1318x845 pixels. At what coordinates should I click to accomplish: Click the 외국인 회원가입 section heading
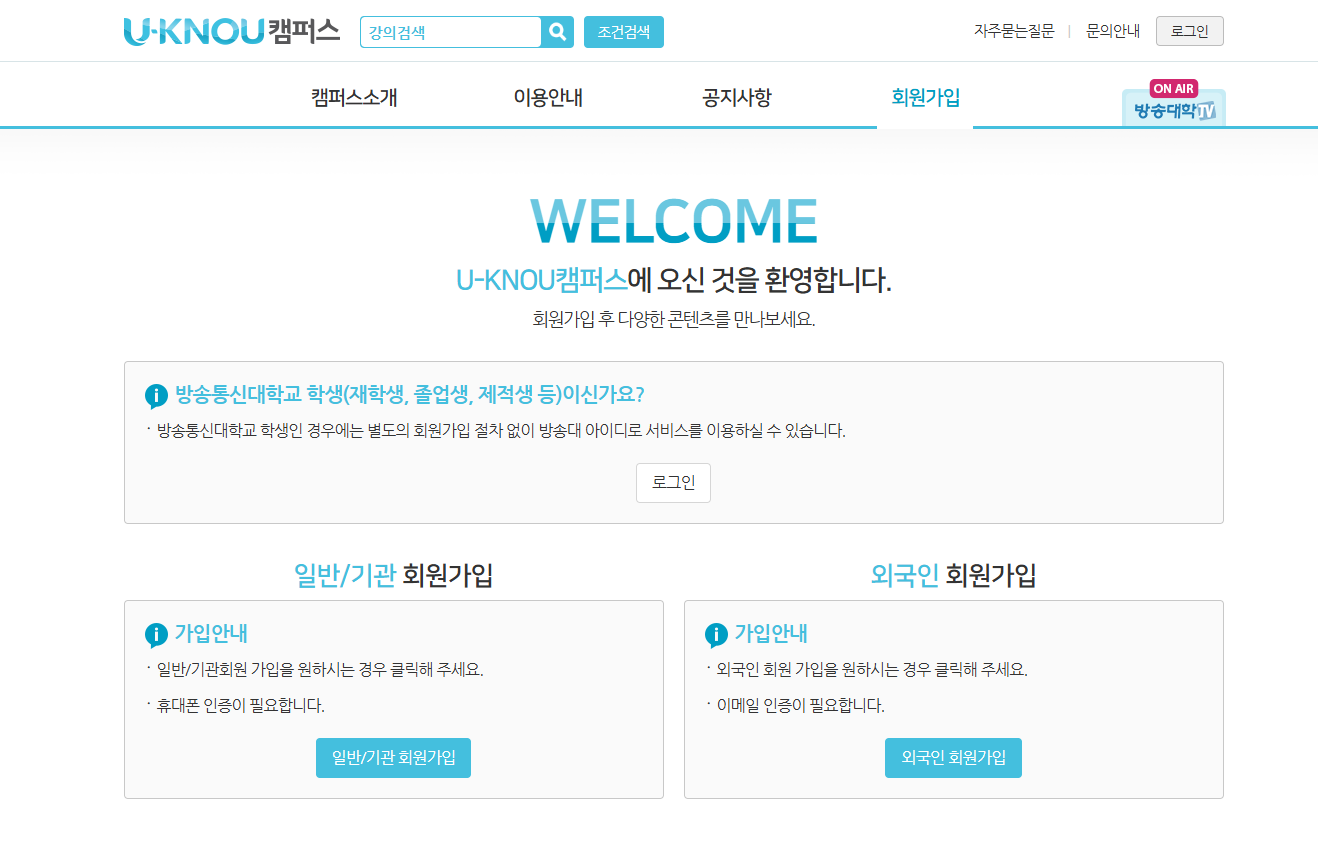(x=953, y=576)
